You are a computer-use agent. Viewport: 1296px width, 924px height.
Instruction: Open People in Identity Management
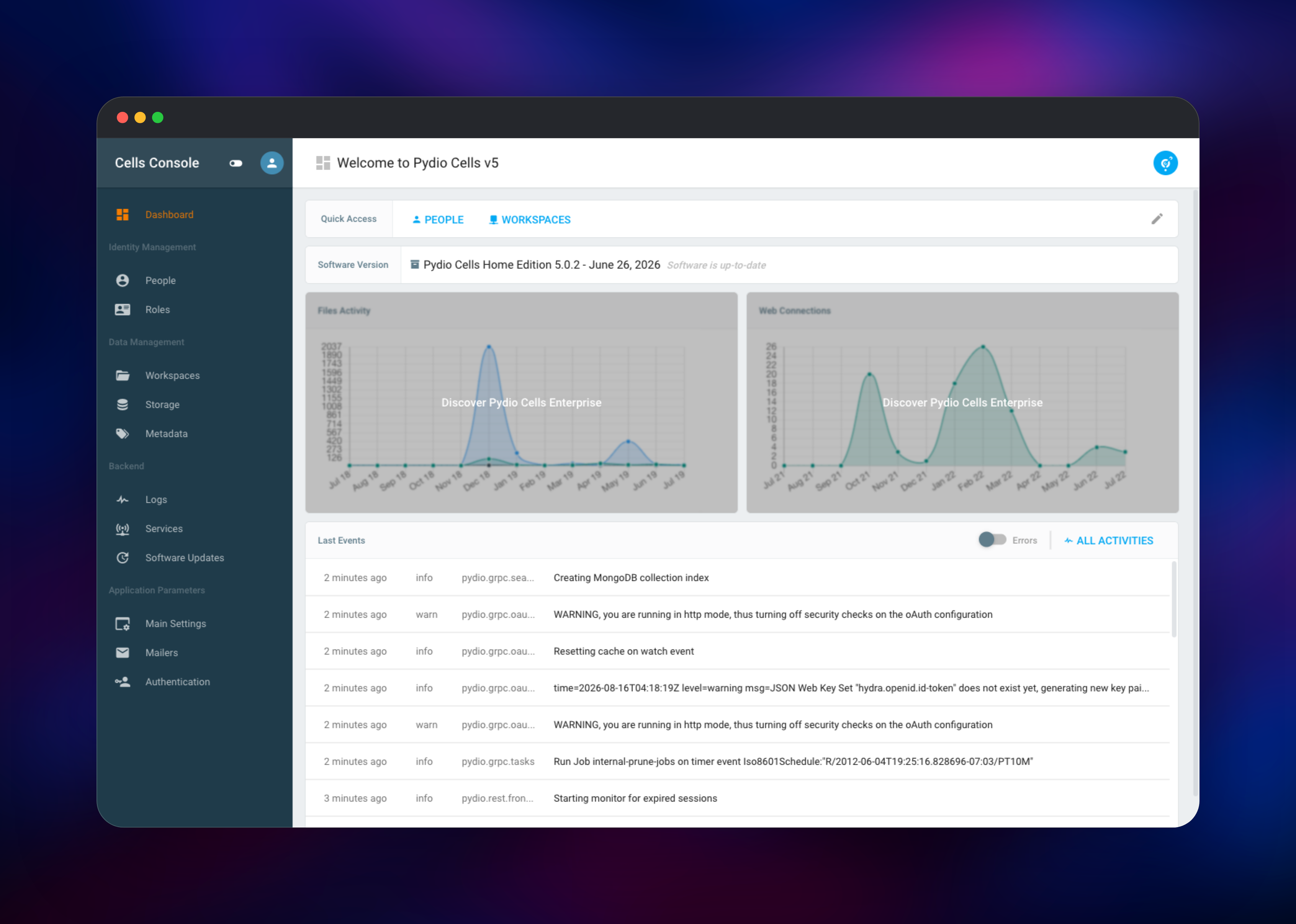tap(195, 281)
